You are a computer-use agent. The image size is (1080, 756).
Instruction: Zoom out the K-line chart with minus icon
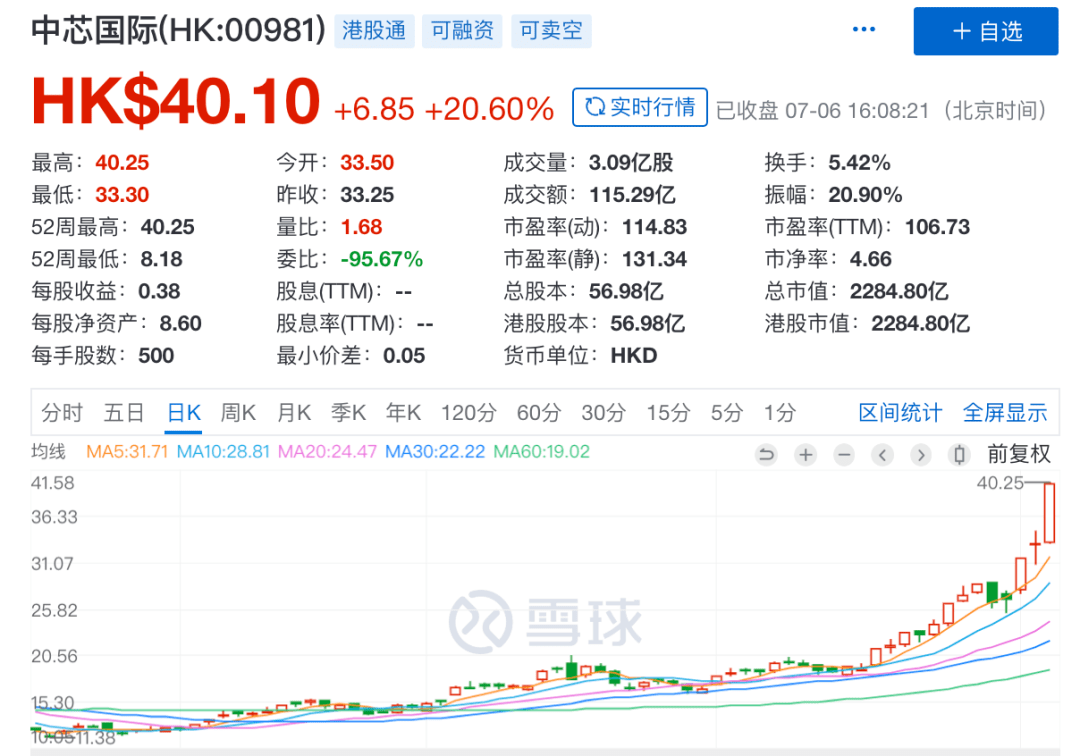(844, 454)
